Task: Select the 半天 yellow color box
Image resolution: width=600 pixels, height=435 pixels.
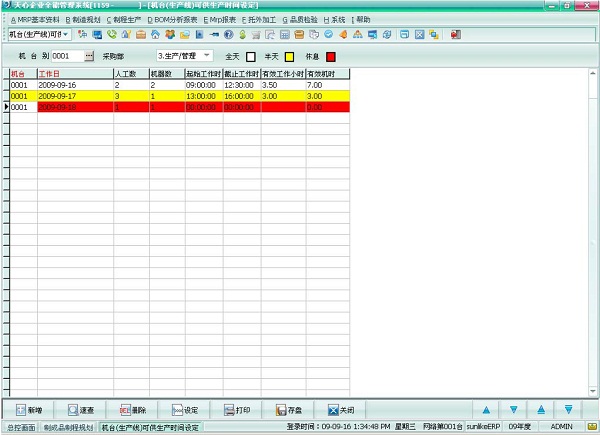Action: click(291, 56)
